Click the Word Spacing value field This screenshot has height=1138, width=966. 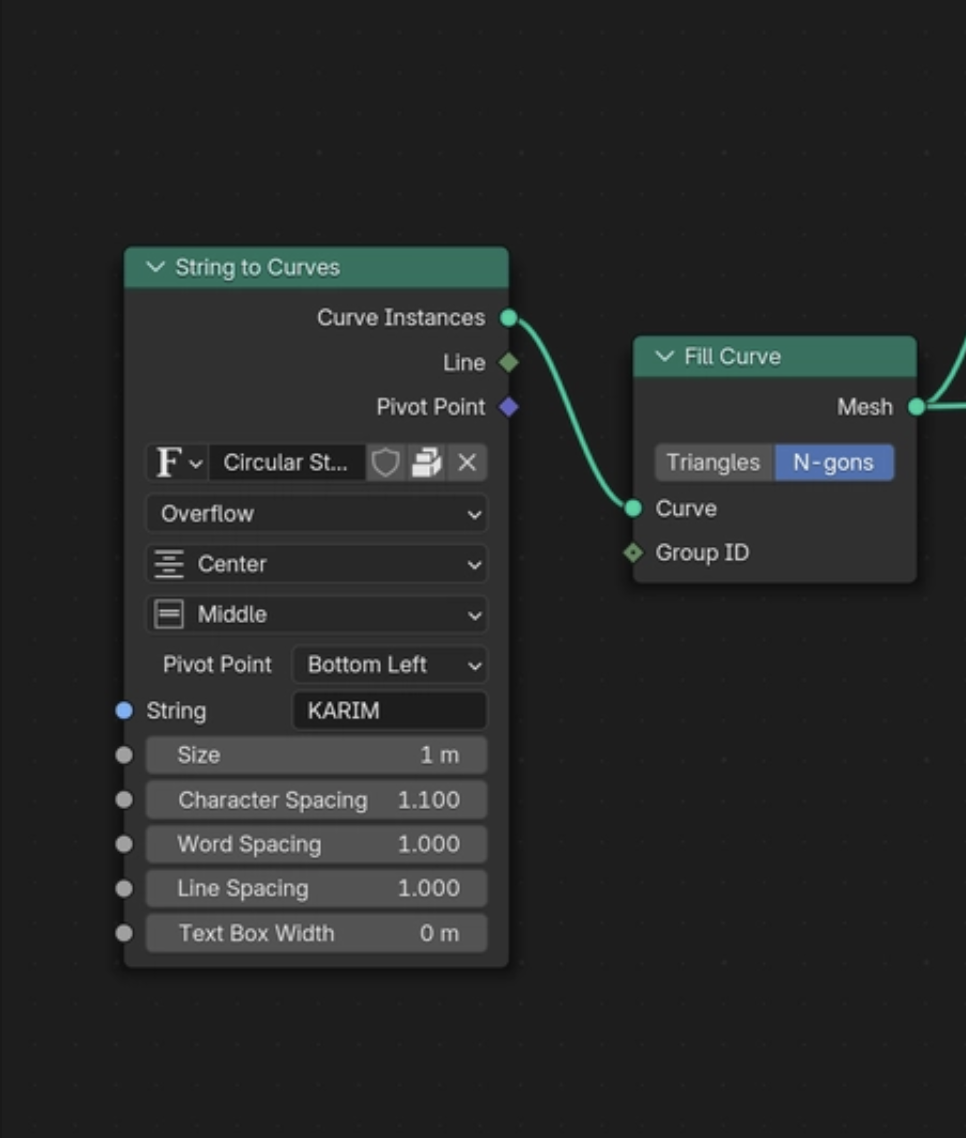click(316, 844)
